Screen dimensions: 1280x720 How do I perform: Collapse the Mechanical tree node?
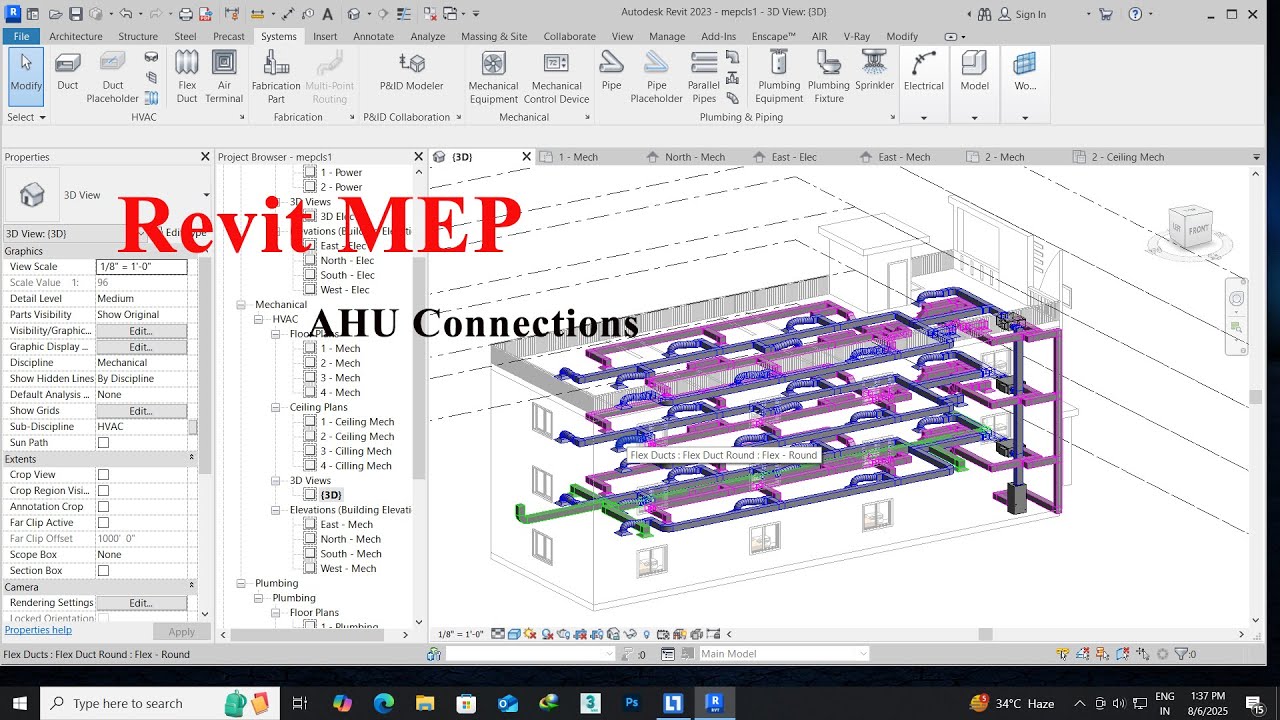[x=241, y=305]
